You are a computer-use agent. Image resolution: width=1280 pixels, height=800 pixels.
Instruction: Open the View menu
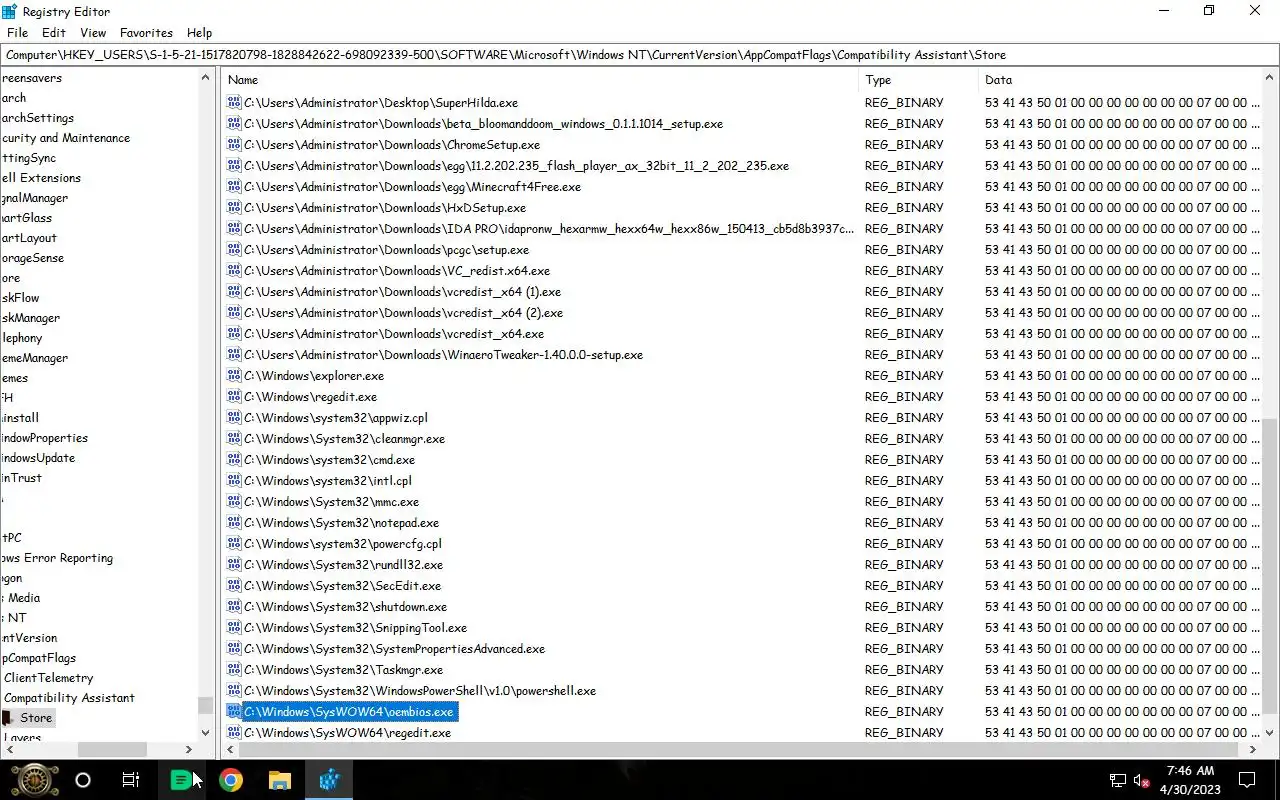tap(93, 33)
